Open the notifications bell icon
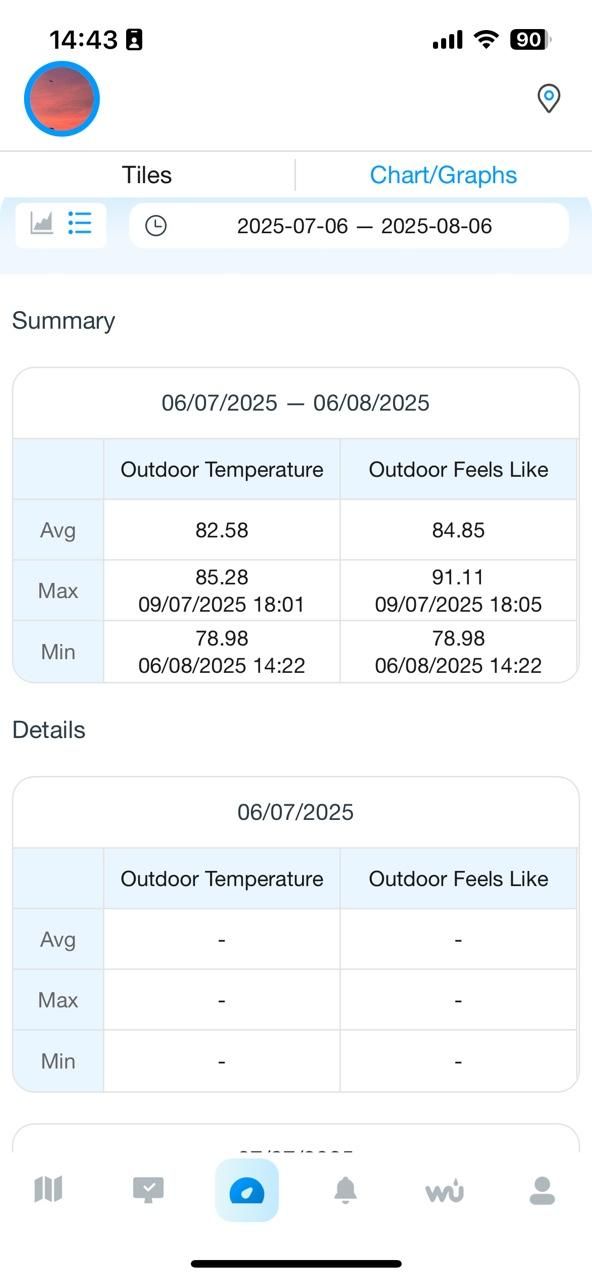This screenshot has width=592, height=1280. [345, 1190]
